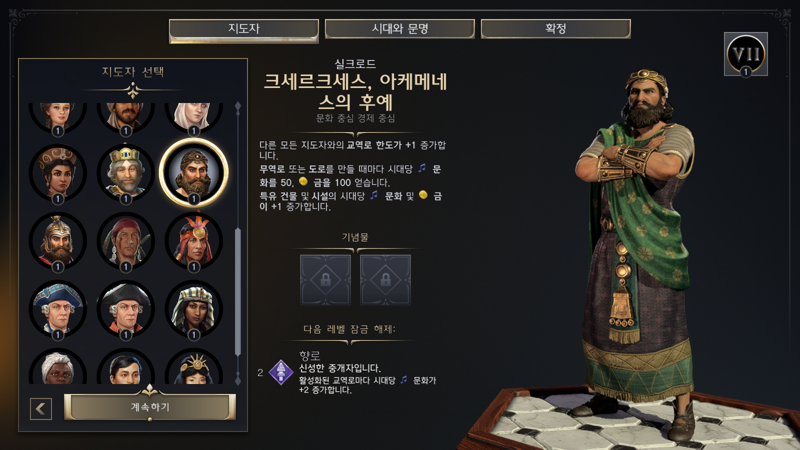Switch to the 지도자 tab
This screenshot has width=800, height=450.
pos(244,29)
